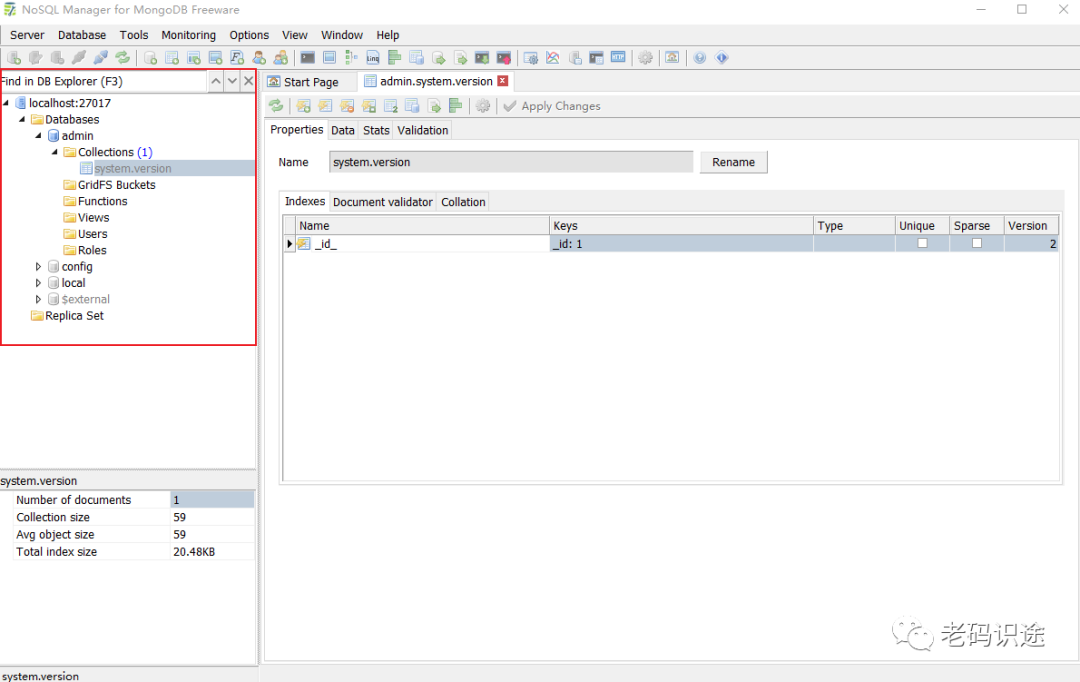This screenshot has width=1080, height=682.
Task: Open the Help menu
Action: pos(388,35)
